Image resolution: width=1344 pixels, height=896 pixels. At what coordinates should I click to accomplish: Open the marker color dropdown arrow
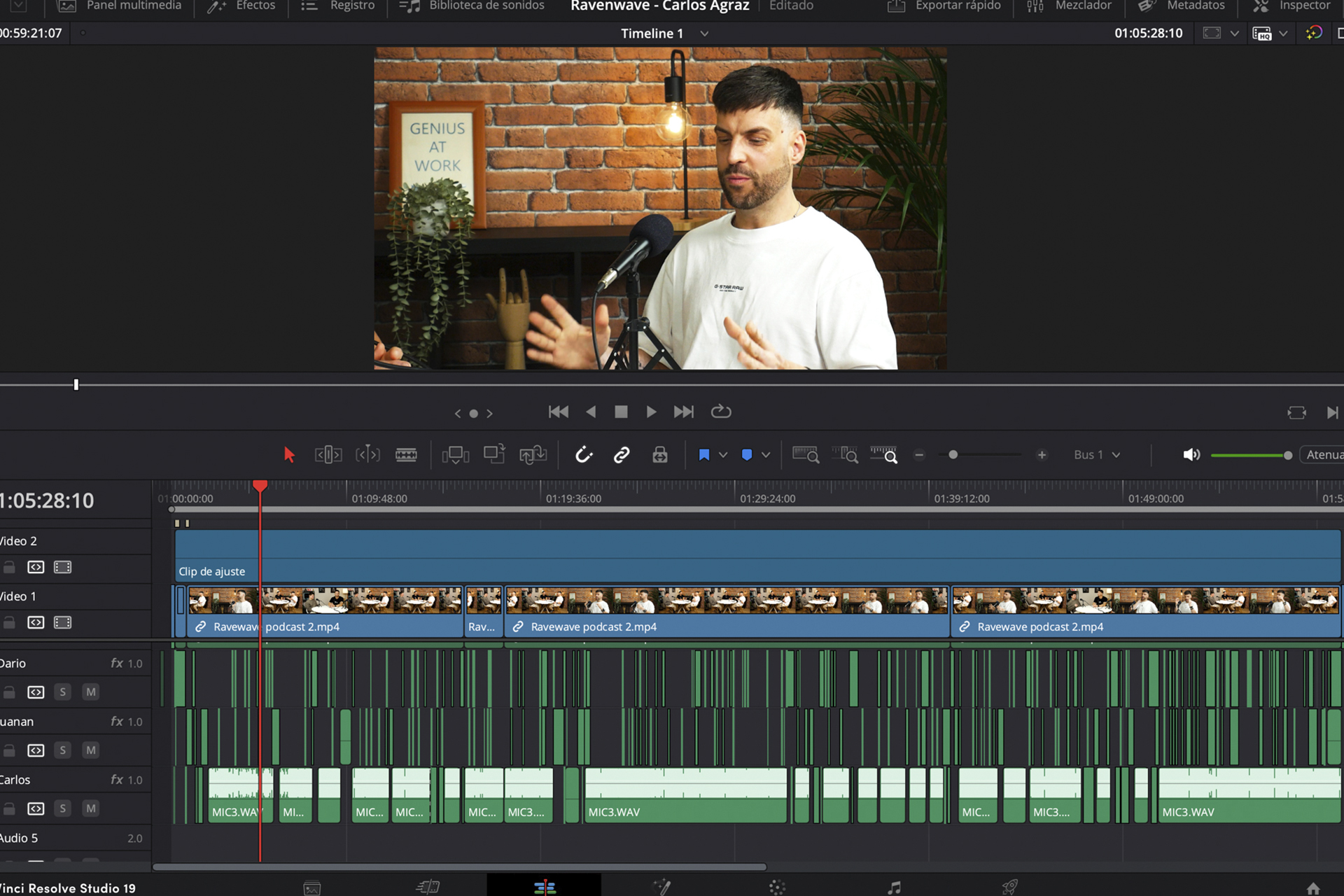pyautogui.click(x=766, y=455)
